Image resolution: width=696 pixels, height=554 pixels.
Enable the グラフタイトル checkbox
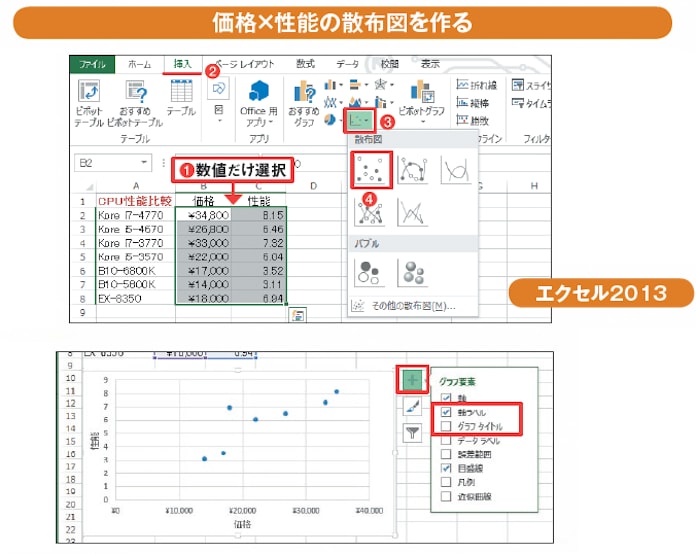click(x=446, y=426)
